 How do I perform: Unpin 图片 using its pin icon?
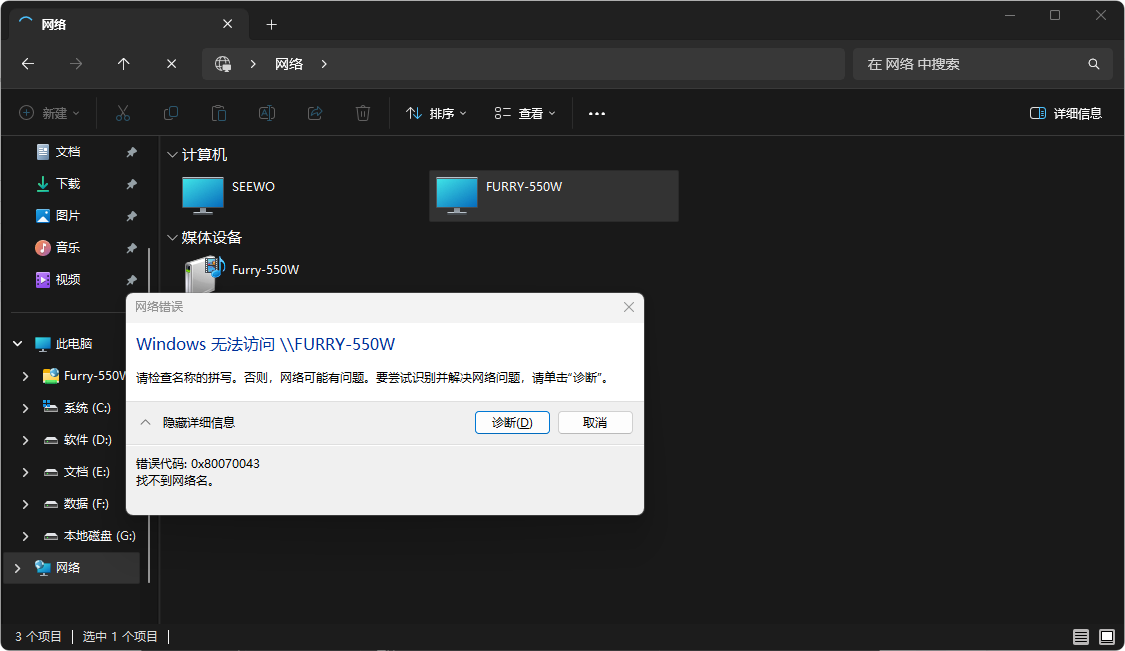131,216
